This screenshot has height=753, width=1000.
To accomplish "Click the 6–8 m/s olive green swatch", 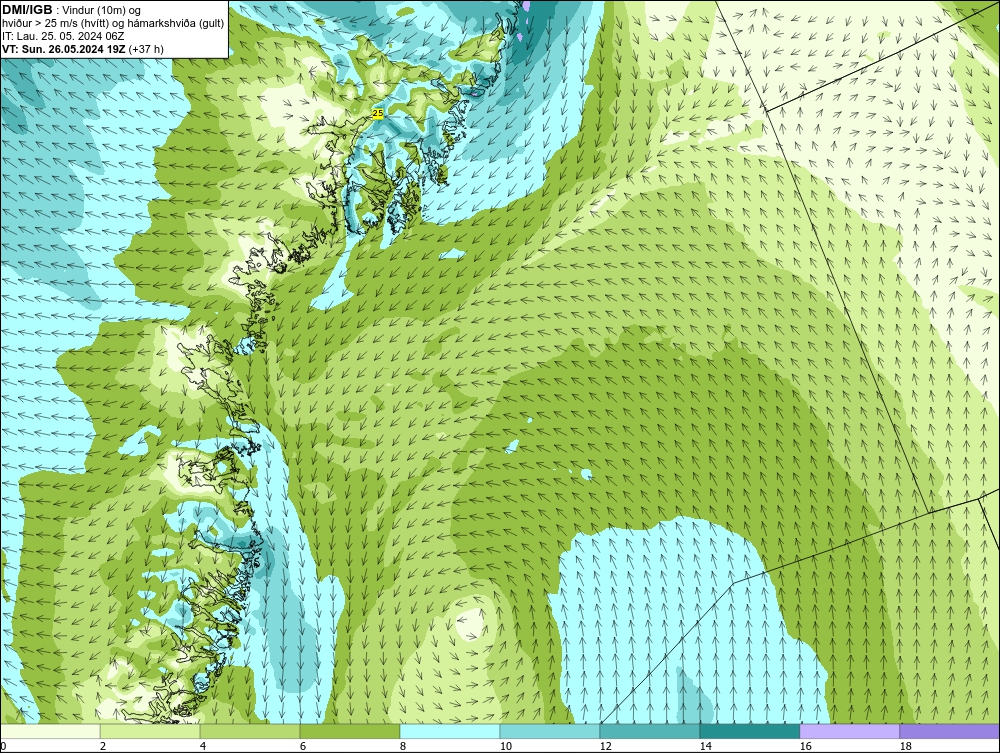I will (x=350, y=731).
